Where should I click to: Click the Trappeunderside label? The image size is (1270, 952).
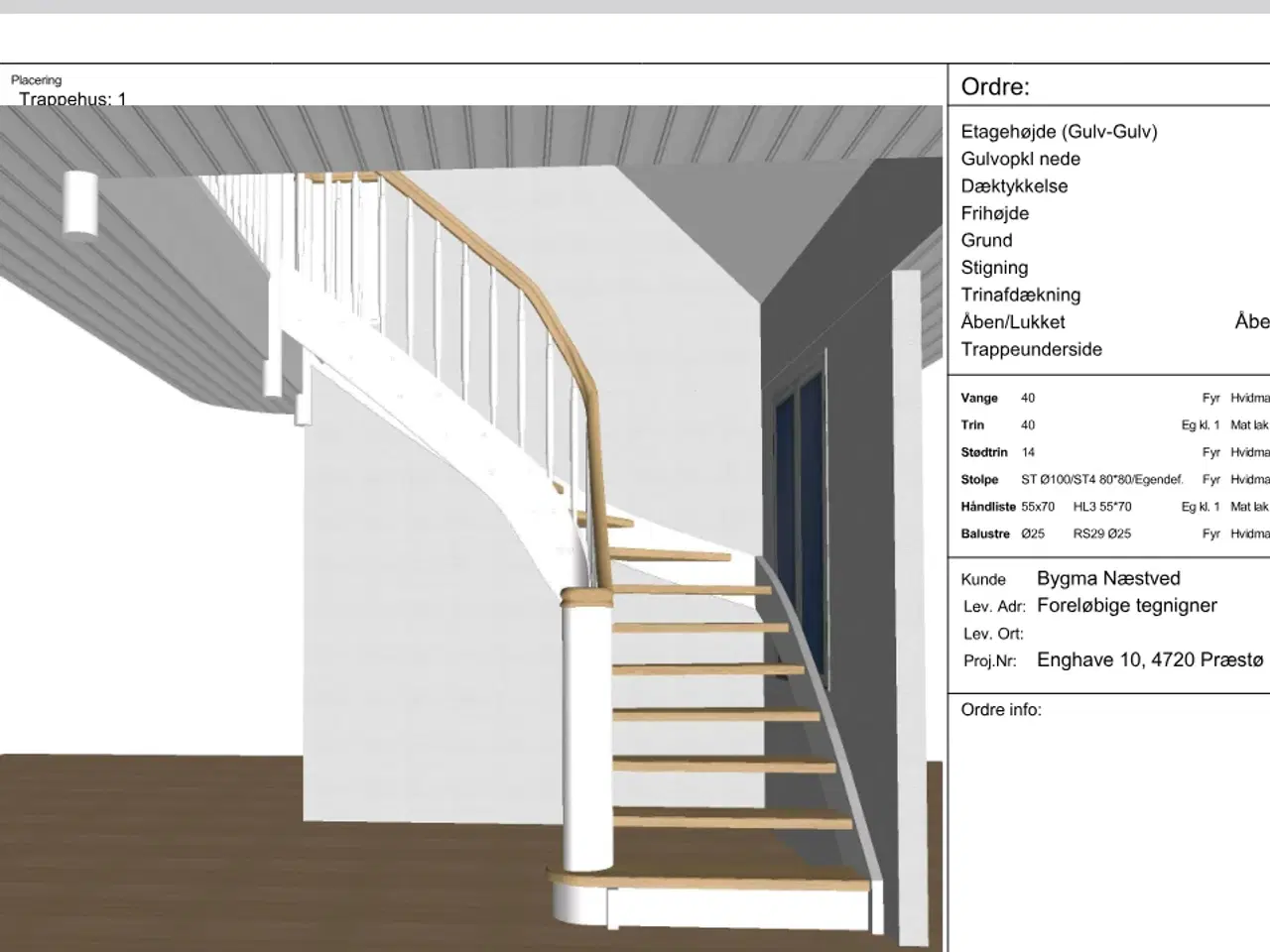click(1031, 349)
